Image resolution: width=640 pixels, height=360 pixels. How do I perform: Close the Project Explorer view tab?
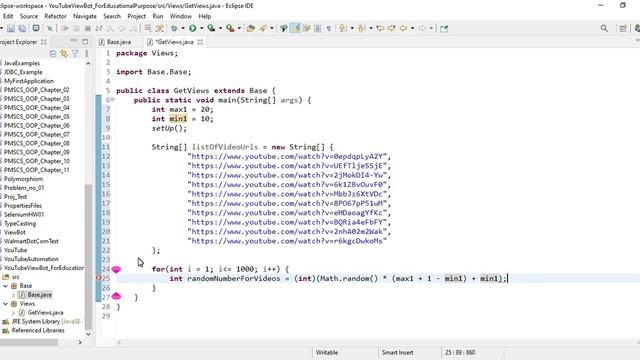point(44,42)
